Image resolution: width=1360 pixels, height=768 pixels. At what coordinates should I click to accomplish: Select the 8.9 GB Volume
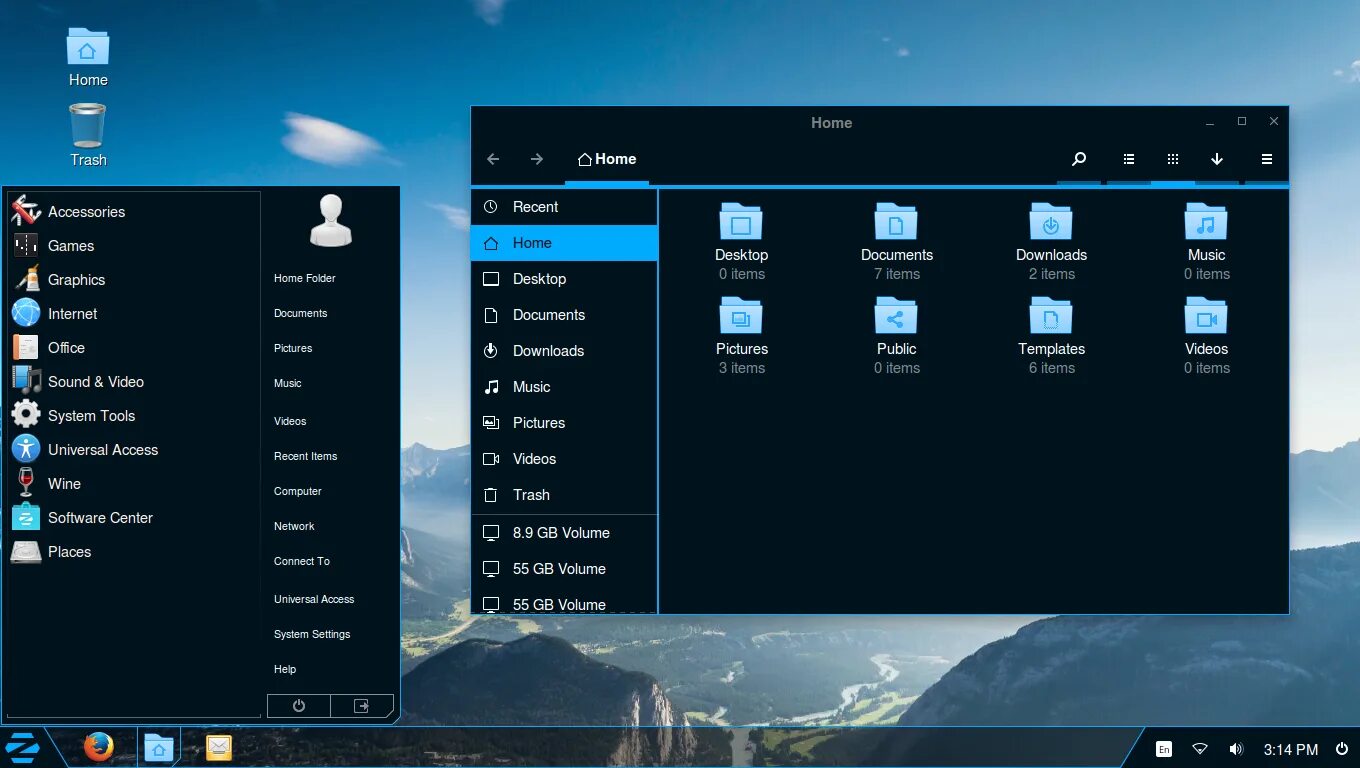pos(564,533)
